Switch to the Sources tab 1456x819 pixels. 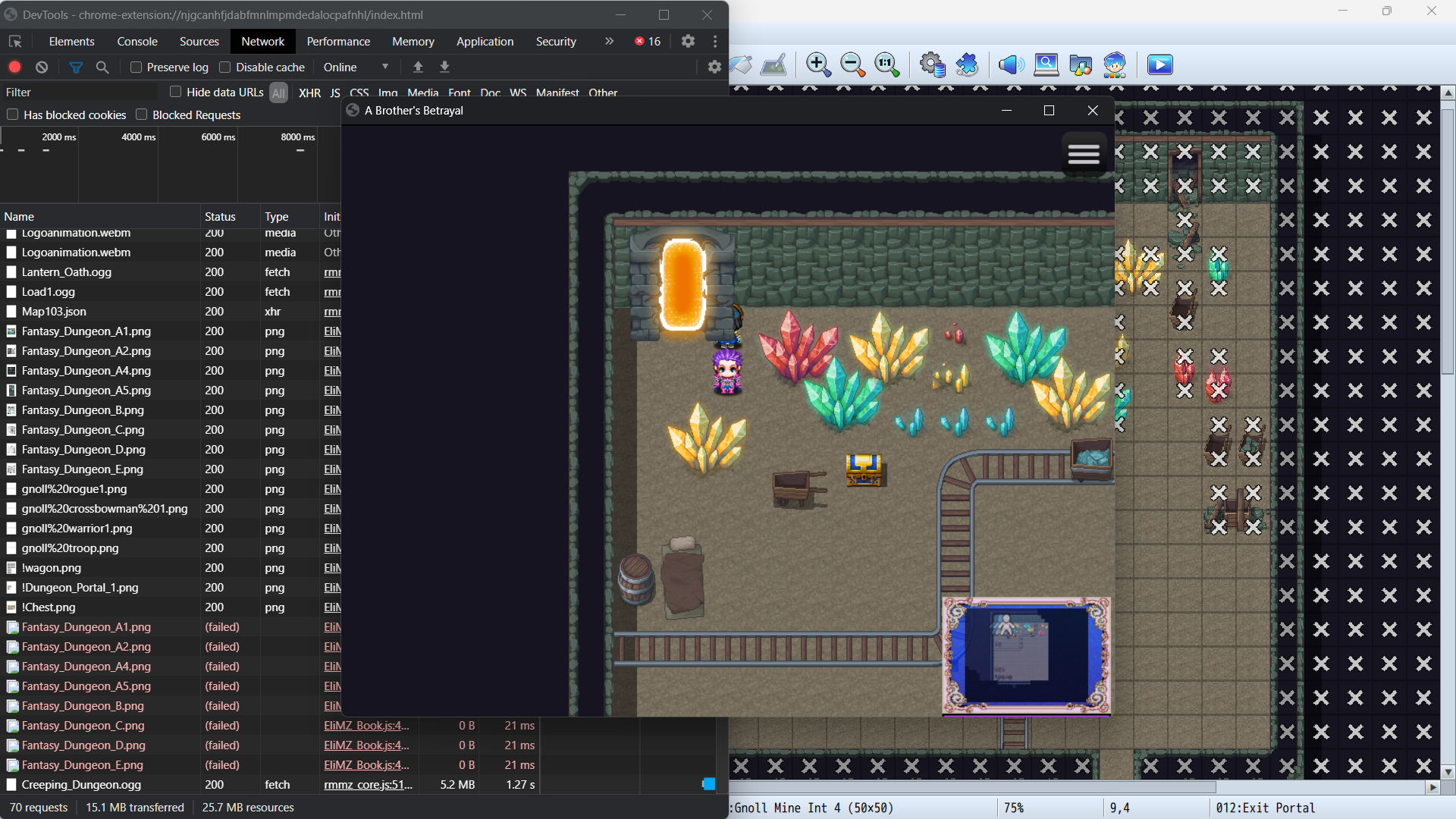click(199, 42)
